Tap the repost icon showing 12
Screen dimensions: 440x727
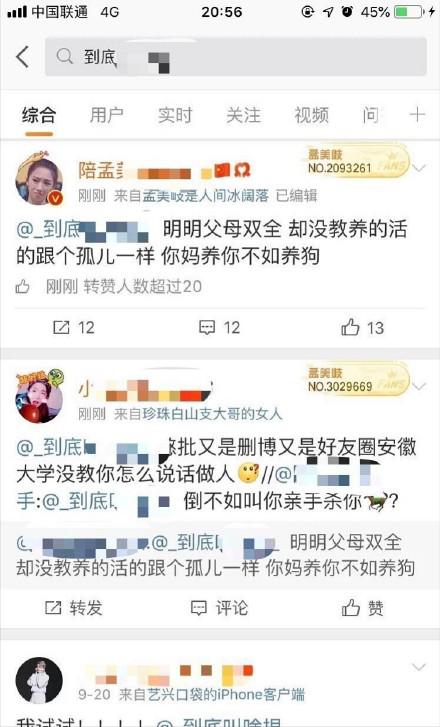coord(74,328)
